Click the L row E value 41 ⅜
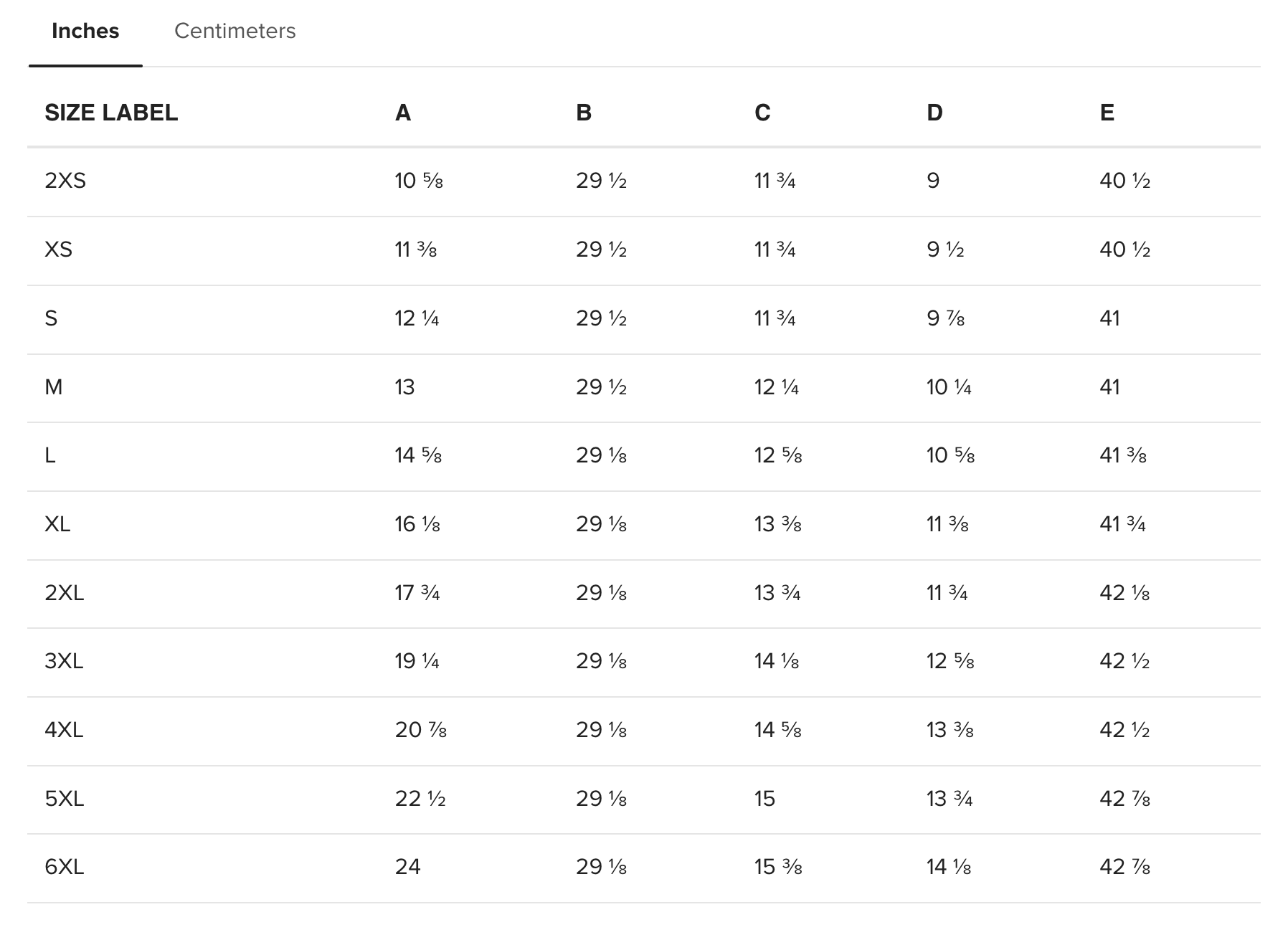 [x=1123, y=455]
